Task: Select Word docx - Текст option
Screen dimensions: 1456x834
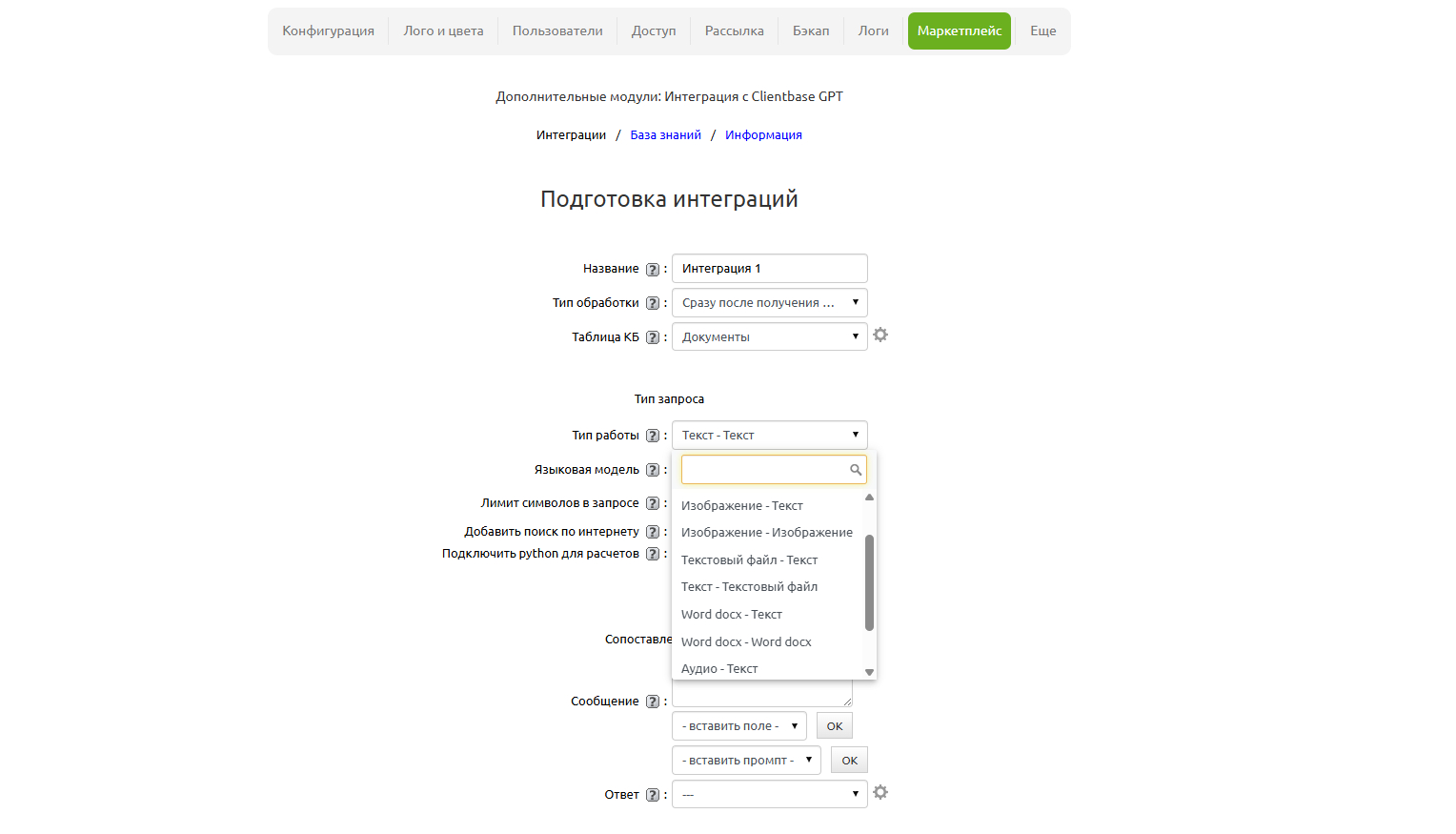Action: click(x=732, y=615)
